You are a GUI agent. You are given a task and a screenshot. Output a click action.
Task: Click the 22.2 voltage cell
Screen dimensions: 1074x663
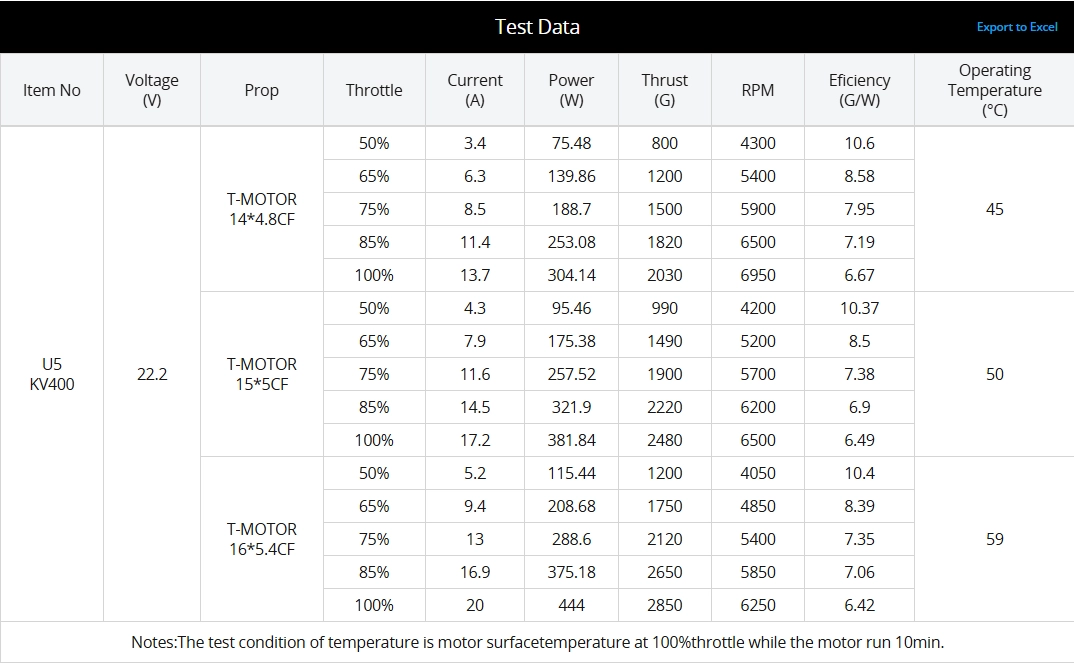[x=152, y=374]
